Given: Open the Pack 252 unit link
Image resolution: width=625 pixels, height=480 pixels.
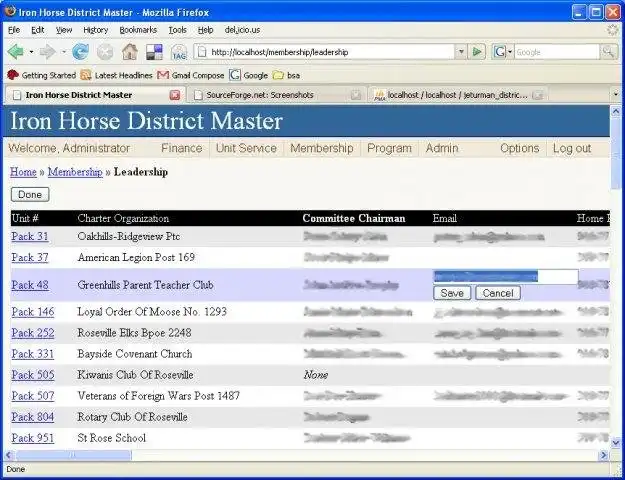Looking at the screenshot, I should (33, 333).
